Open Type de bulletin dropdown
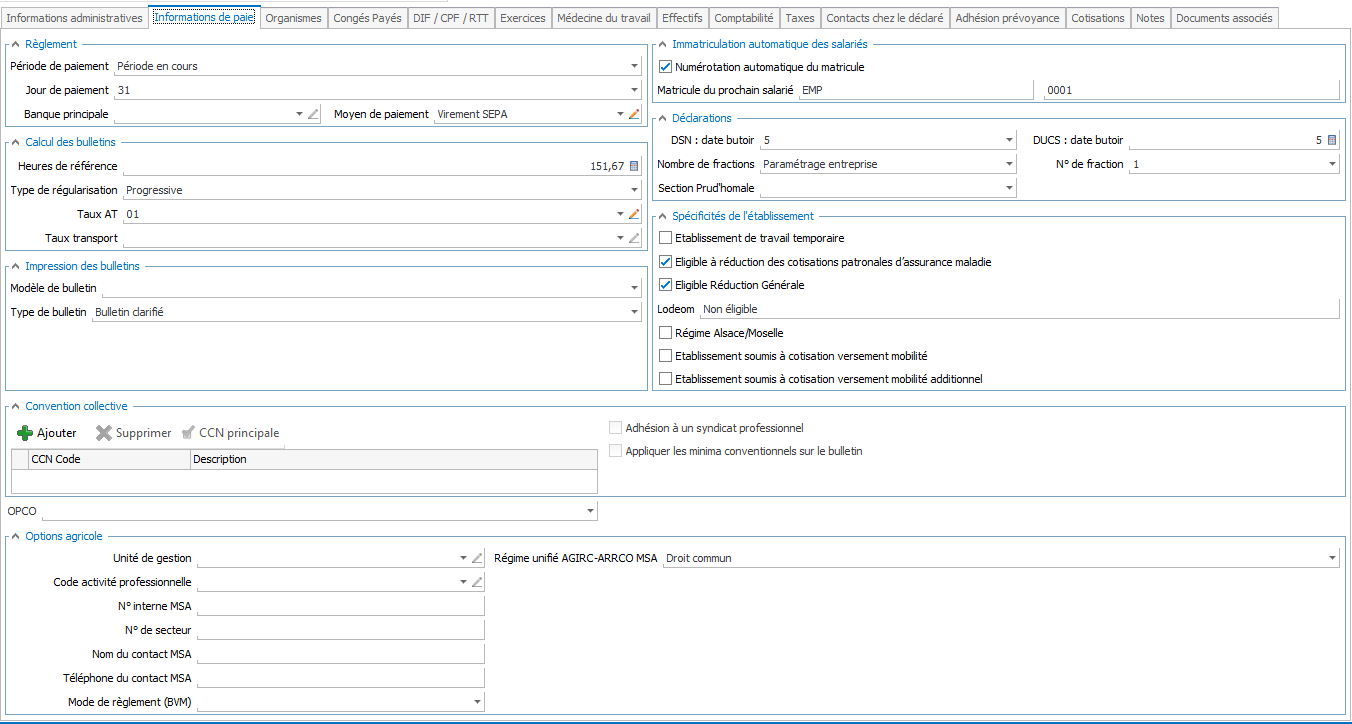Viewport: 1352px width, 724px height. (634, 312)
